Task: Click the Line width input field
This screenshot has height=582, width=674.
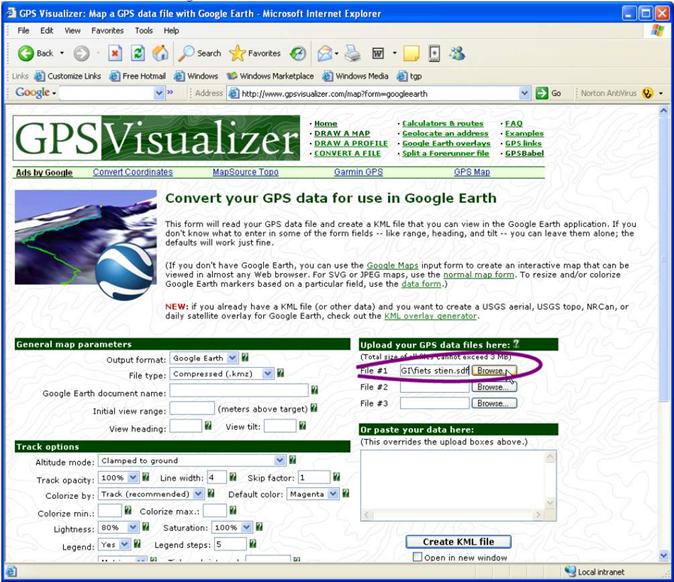Action: [217, 477]
